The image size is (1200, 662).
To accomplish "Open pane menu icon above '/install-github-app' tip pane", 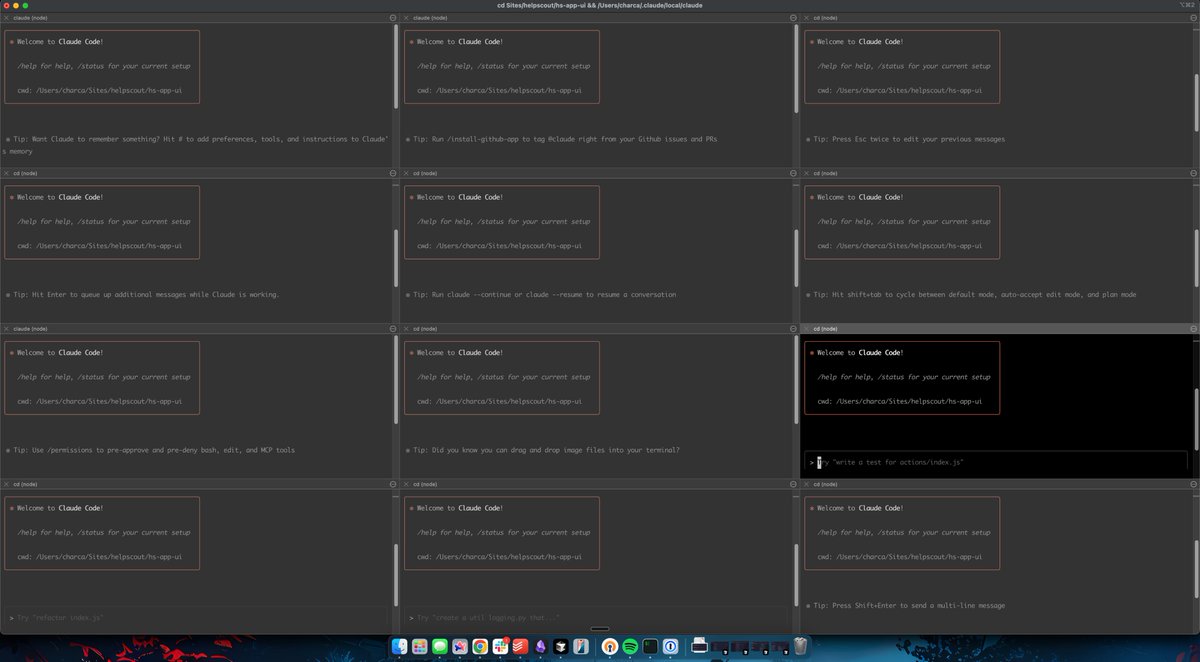I will pyautogui.click(x=793, y=17).
